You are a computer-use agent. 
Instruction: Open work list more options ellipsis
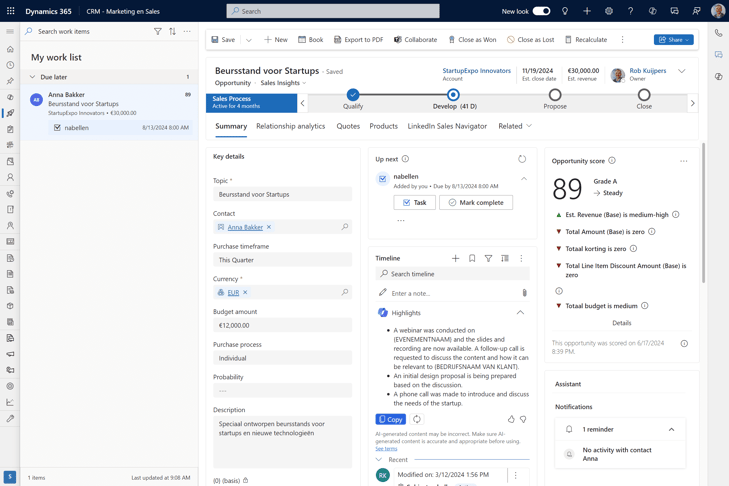click(187, 31)
